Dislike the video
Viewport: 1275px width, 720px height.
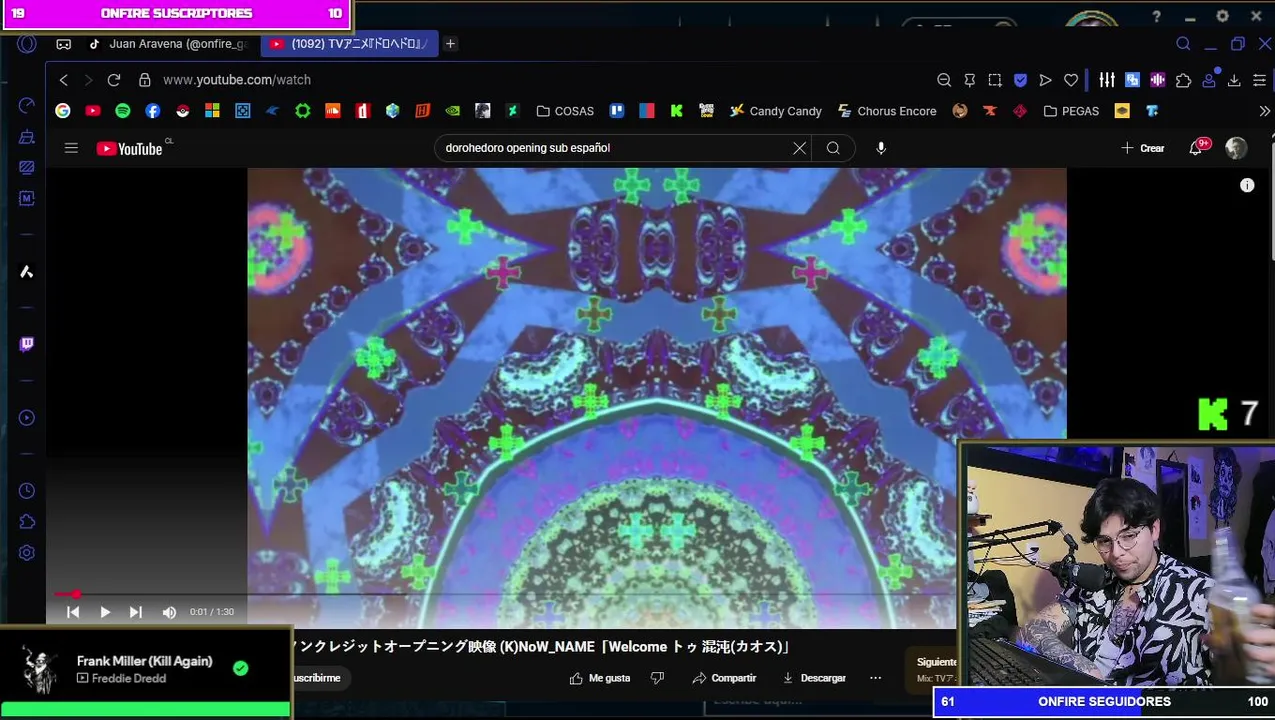coord(657,678)
